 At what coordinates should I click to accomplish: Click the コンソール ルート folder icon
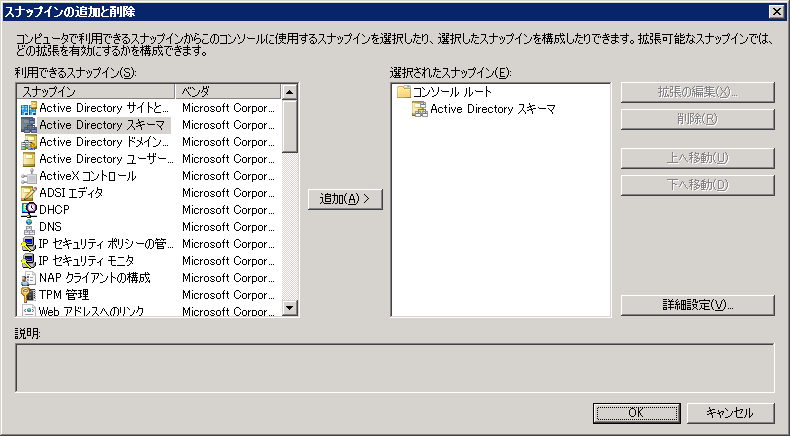(x=404, y=92)
